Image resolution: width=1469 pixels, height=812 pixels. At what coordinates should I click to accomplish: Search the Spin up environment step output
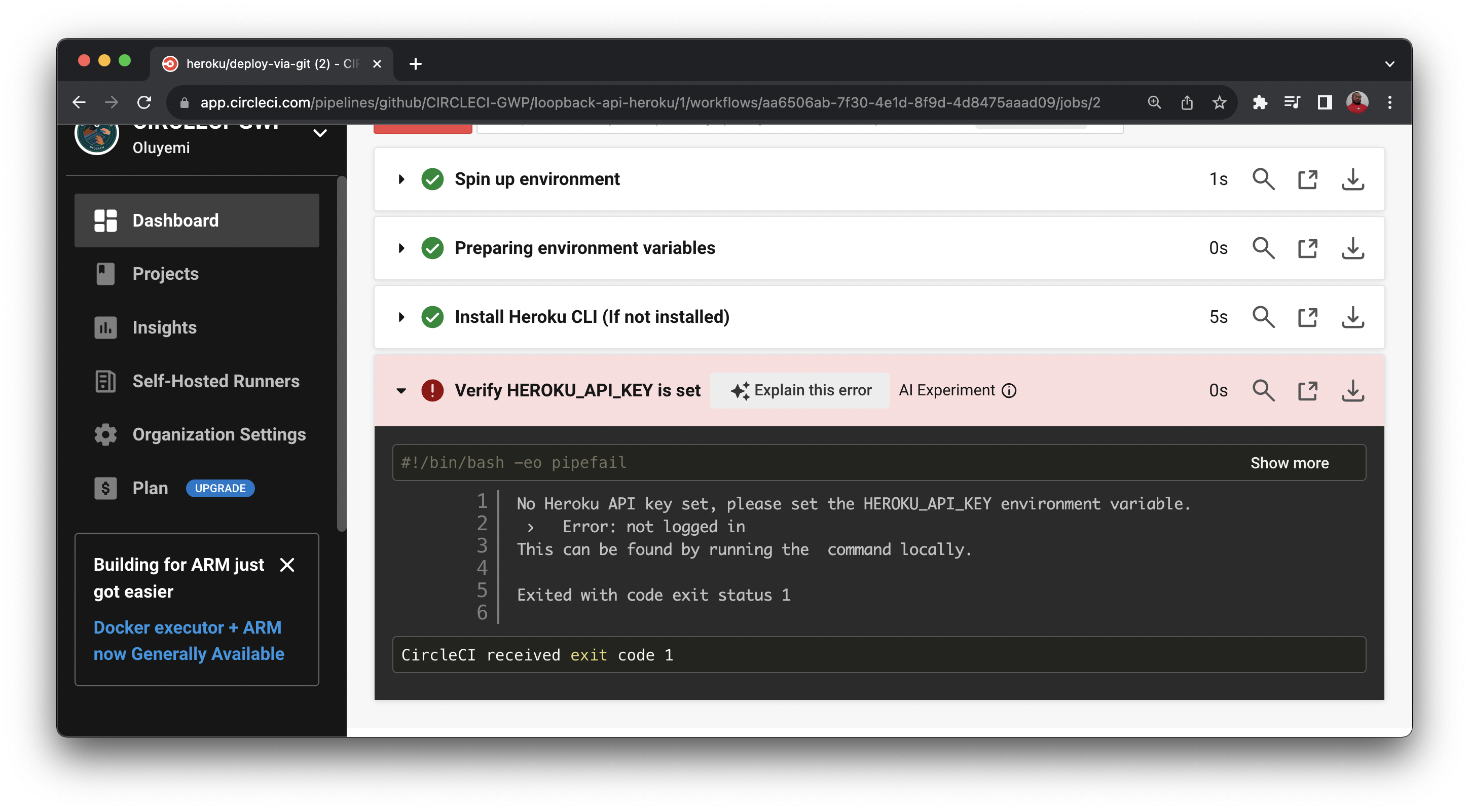coord(1263,179)
